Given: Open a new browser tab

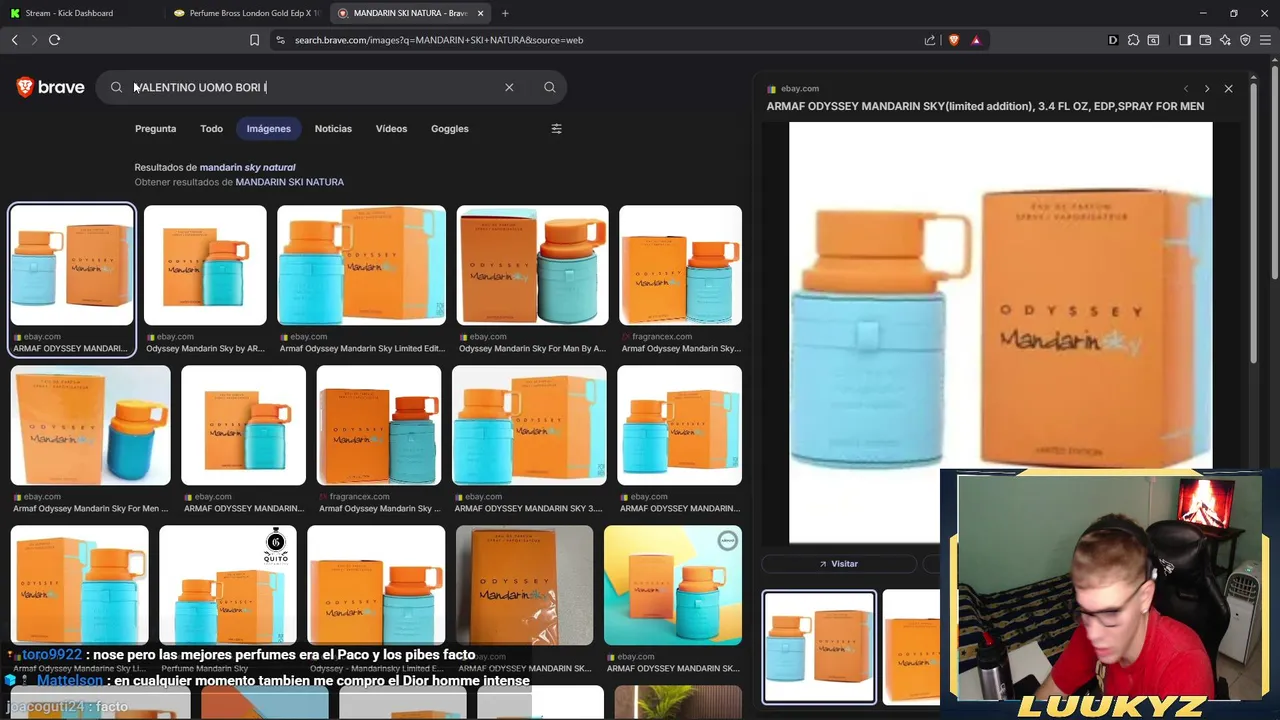Looking at the screenshot, I should pyautogui.click(x=505, y=13).
